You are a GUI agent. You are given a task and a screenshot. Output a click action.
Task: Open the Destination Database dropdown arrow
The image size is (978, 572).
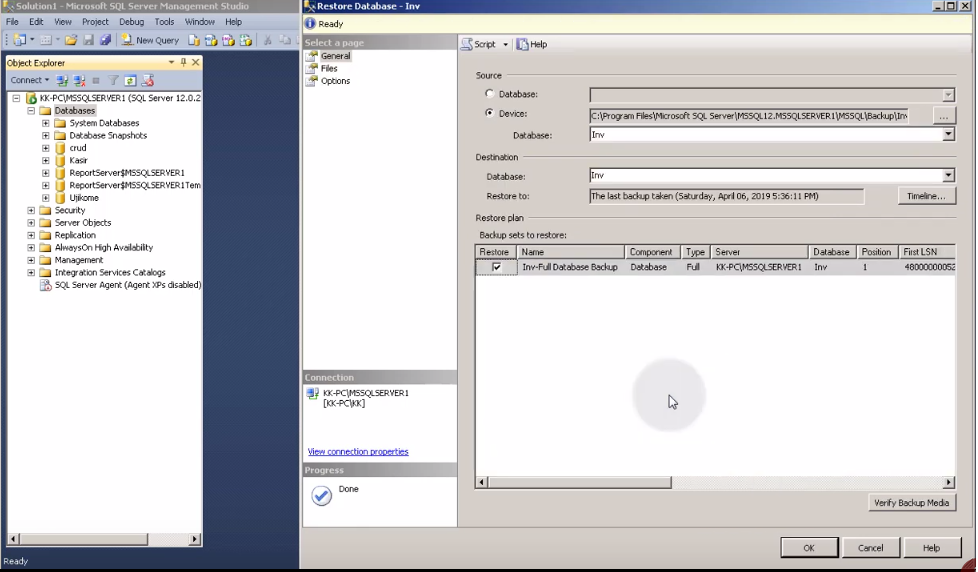tap(948, 175)
